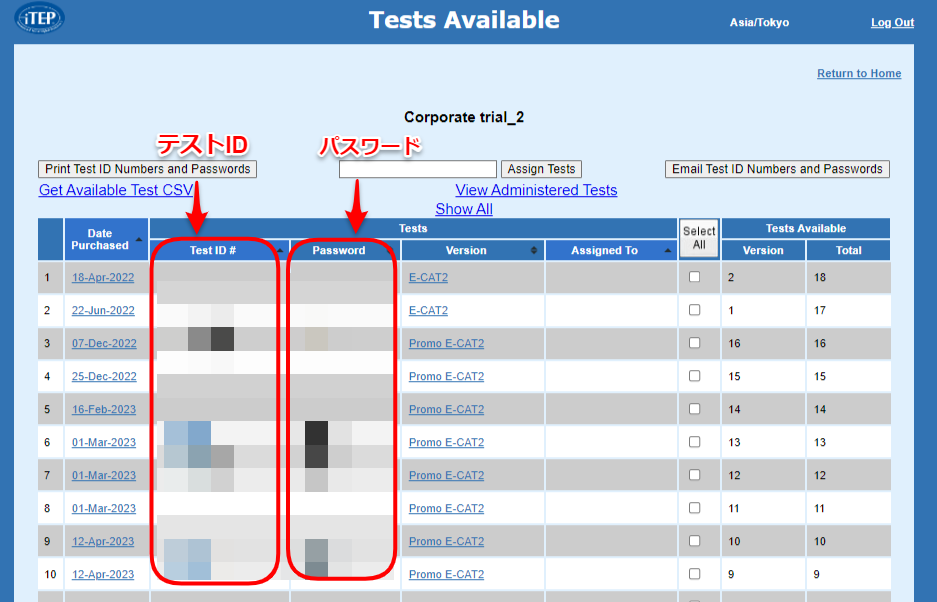Focus the assign tests text field
Viewport: 937px width, 602px height.
(x=418, y=169)
